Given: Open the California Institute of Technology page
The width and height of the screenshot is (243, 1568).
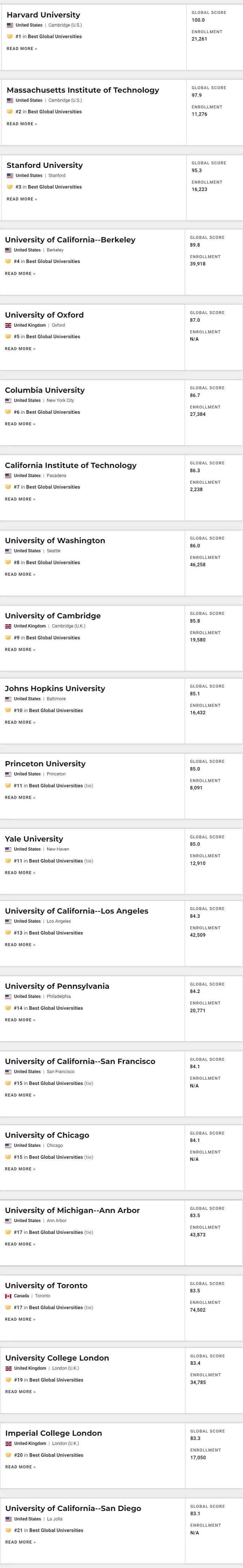Looking at the screenshot, I should [71, 466].
